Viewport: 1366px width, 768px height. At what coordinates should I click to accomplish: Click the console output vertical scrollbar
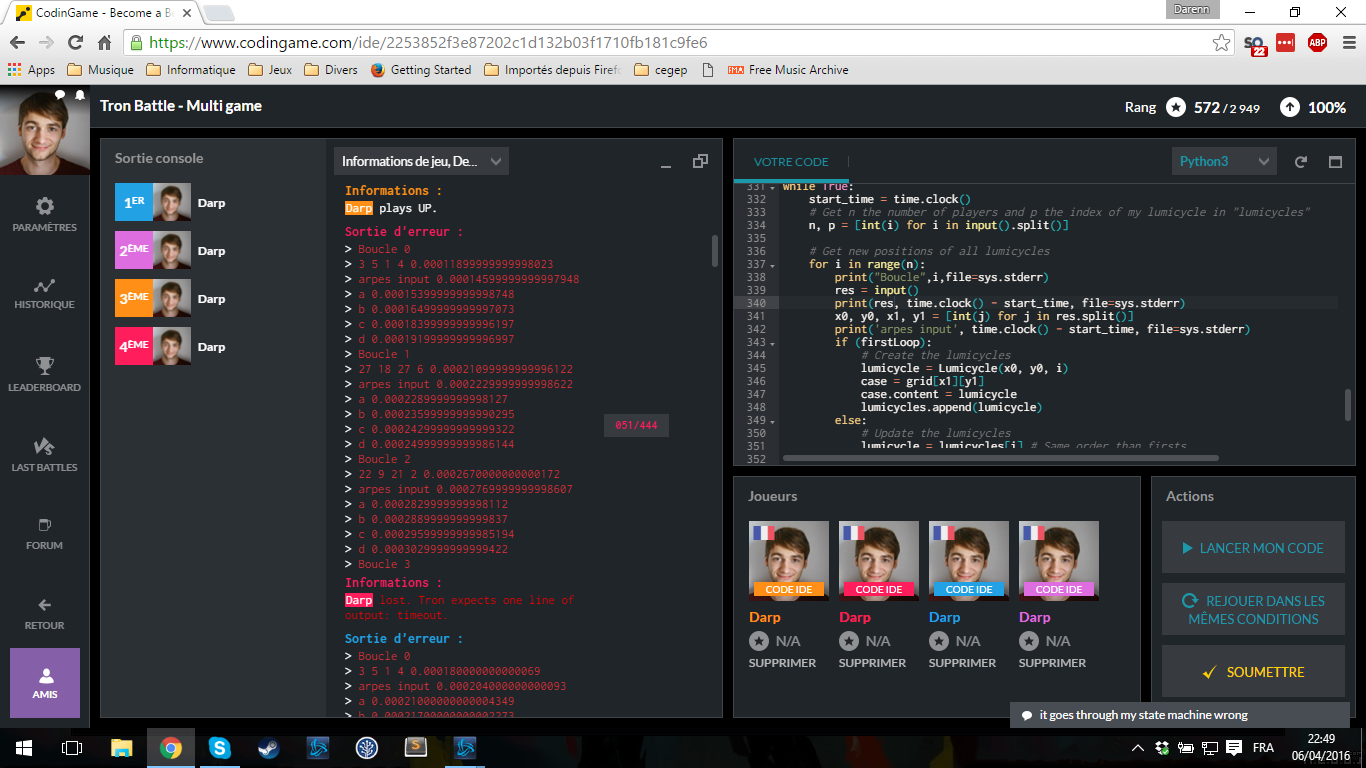(x=714, y=250)
